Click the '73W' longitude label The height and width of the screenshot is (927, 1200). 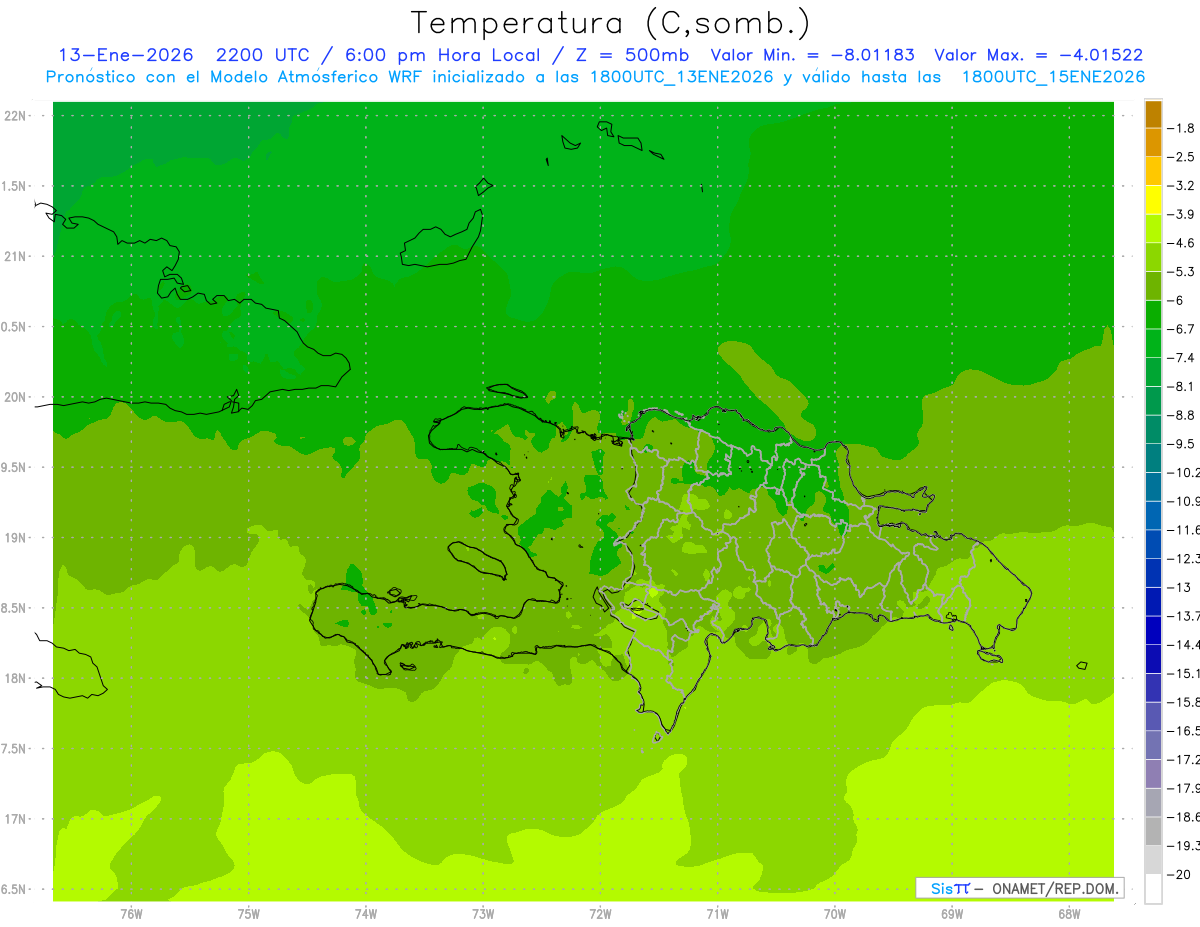tap(483, 913)
